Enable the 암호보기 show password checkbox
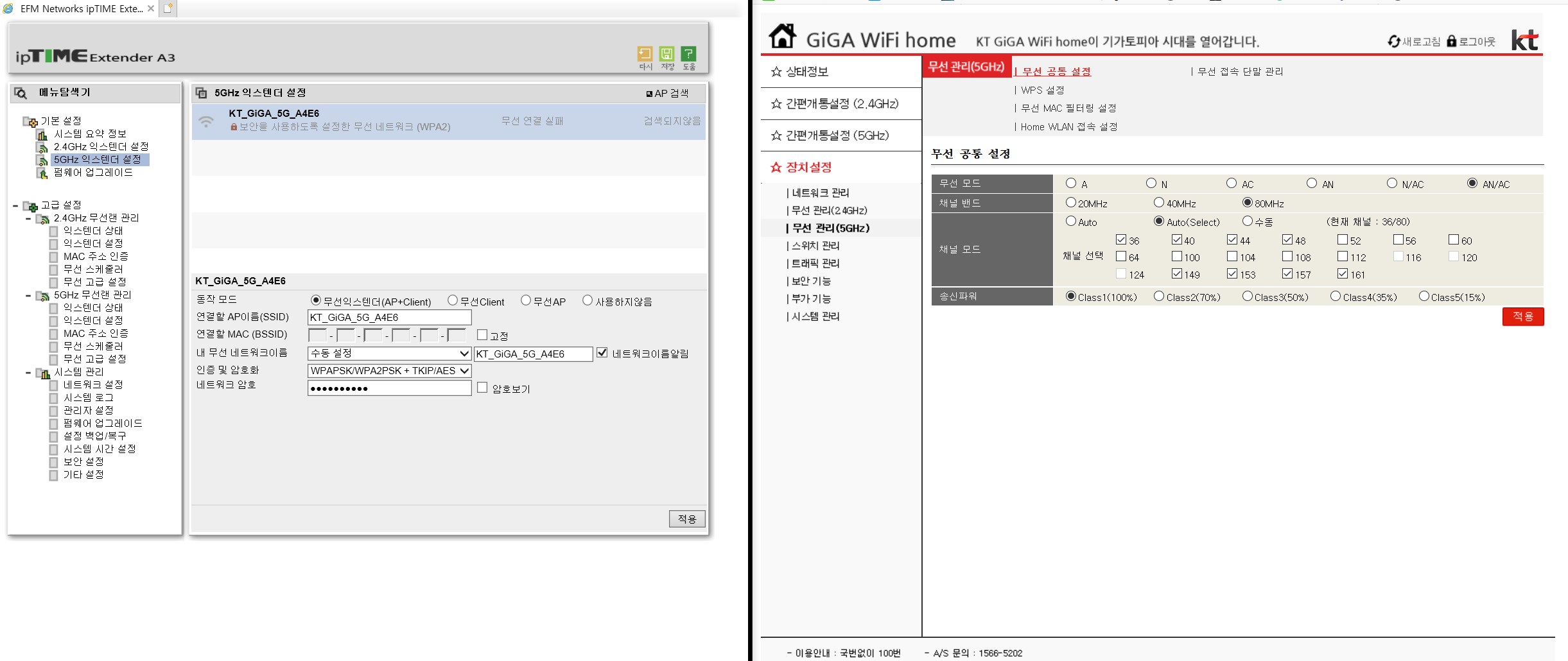This screenshot has height=661, width=1568. (x=482, y=388)
